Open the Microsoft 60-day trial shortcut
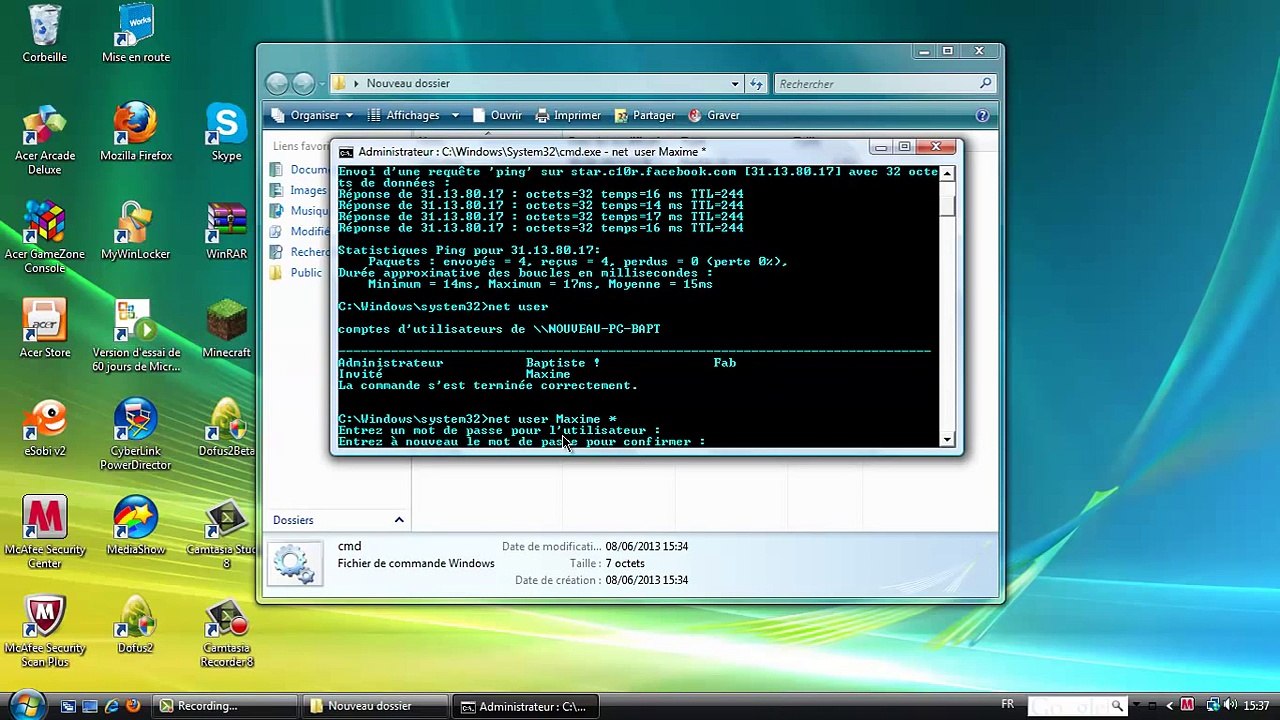 136,336
